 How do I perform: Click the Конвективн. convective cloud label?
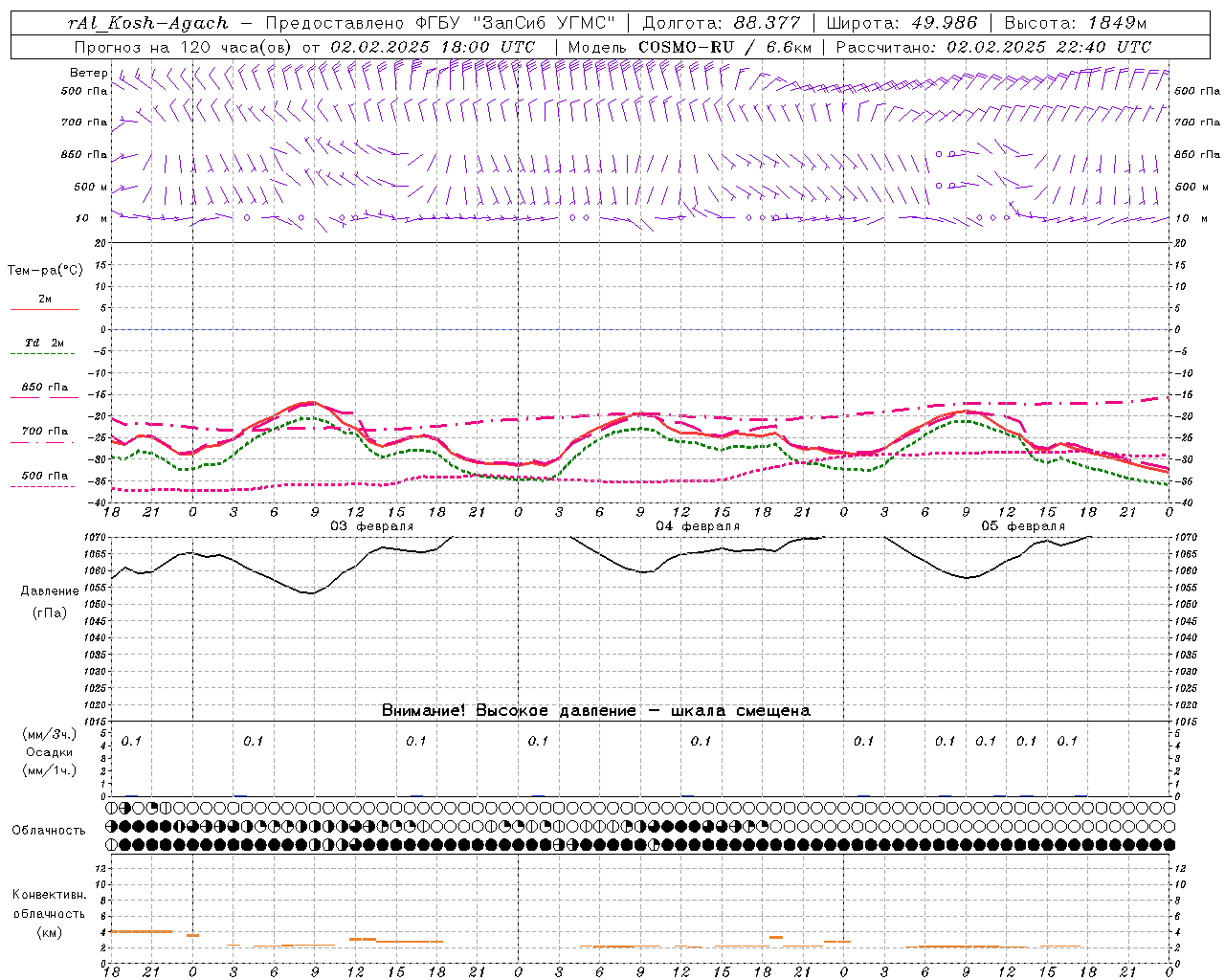click(x=49, y=895)
